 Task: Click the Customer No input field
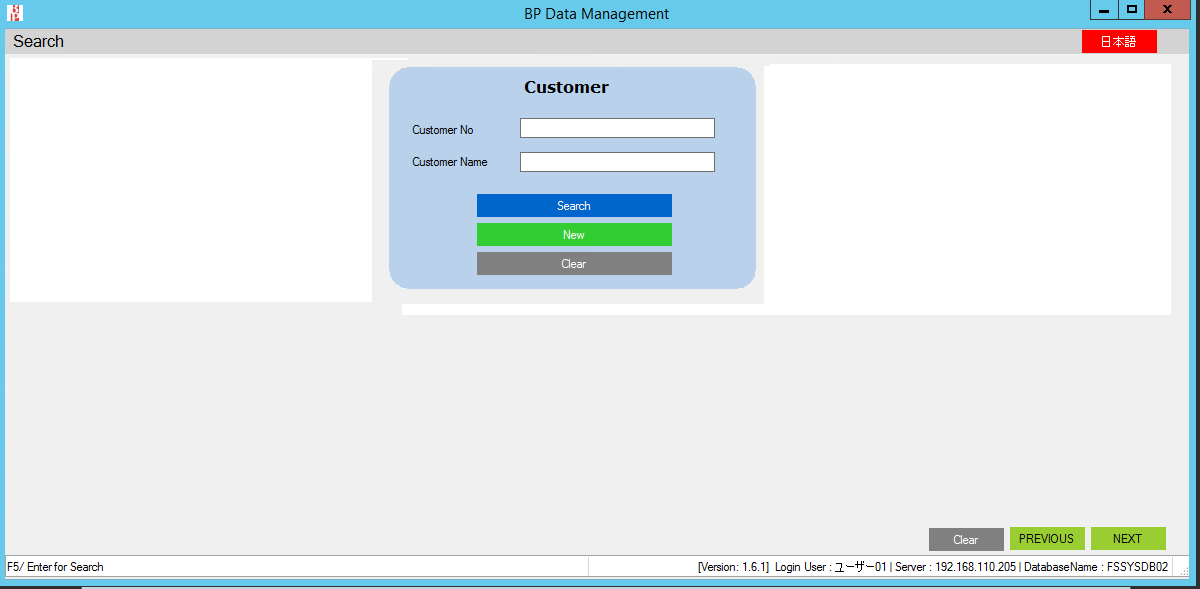[x=617, y=128]
